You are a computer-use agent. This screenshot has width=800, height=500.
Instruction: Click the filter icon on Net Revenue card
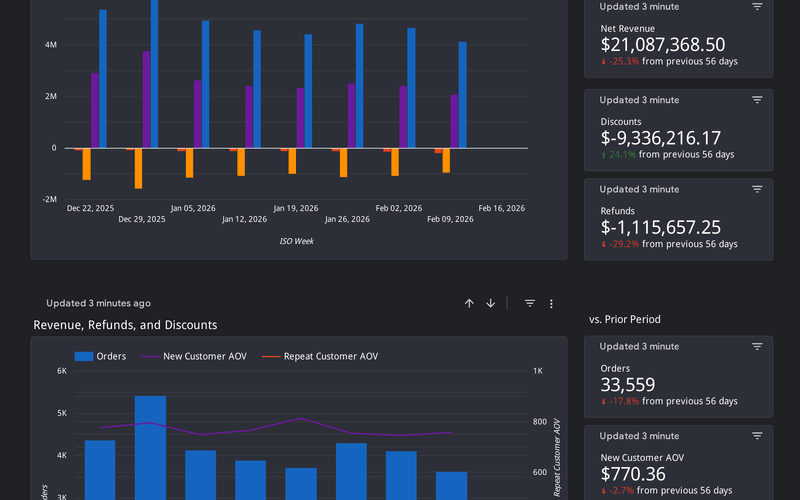coord(757,7)
